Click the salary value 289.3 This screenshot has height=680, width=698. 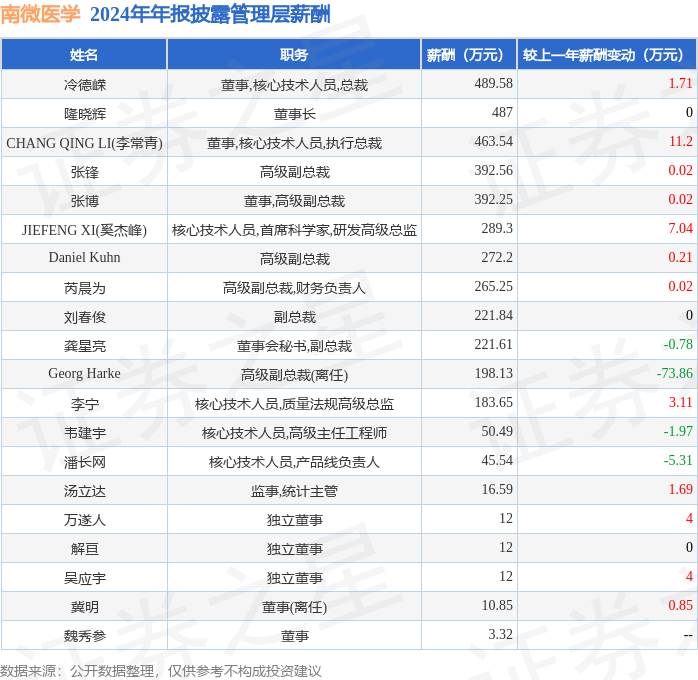[x=497, y=228]
